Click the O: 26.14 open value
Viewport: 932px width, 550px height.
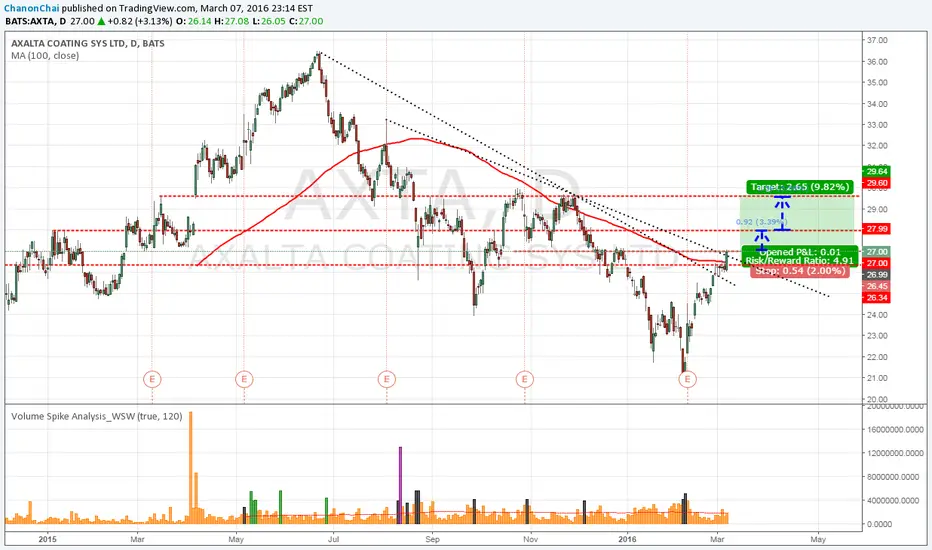[194, 21]
